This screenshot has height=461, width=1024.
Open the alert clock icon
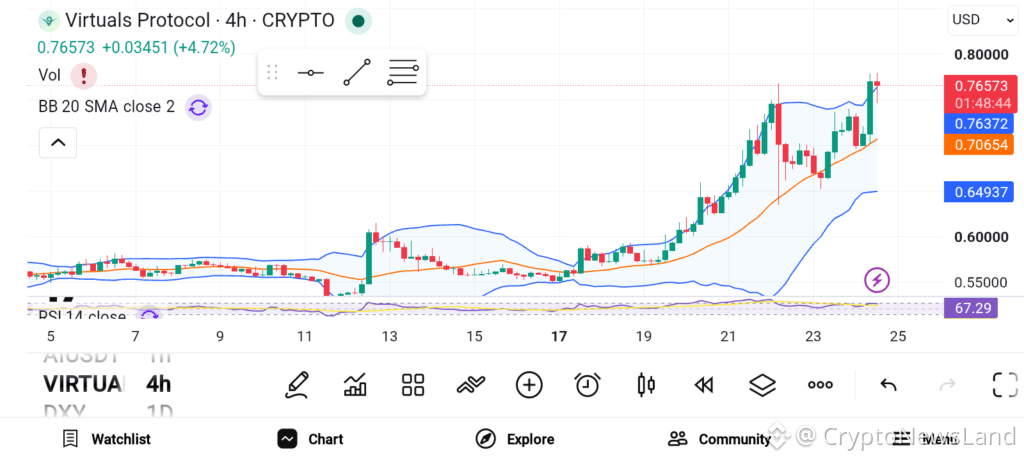[587, 385]
